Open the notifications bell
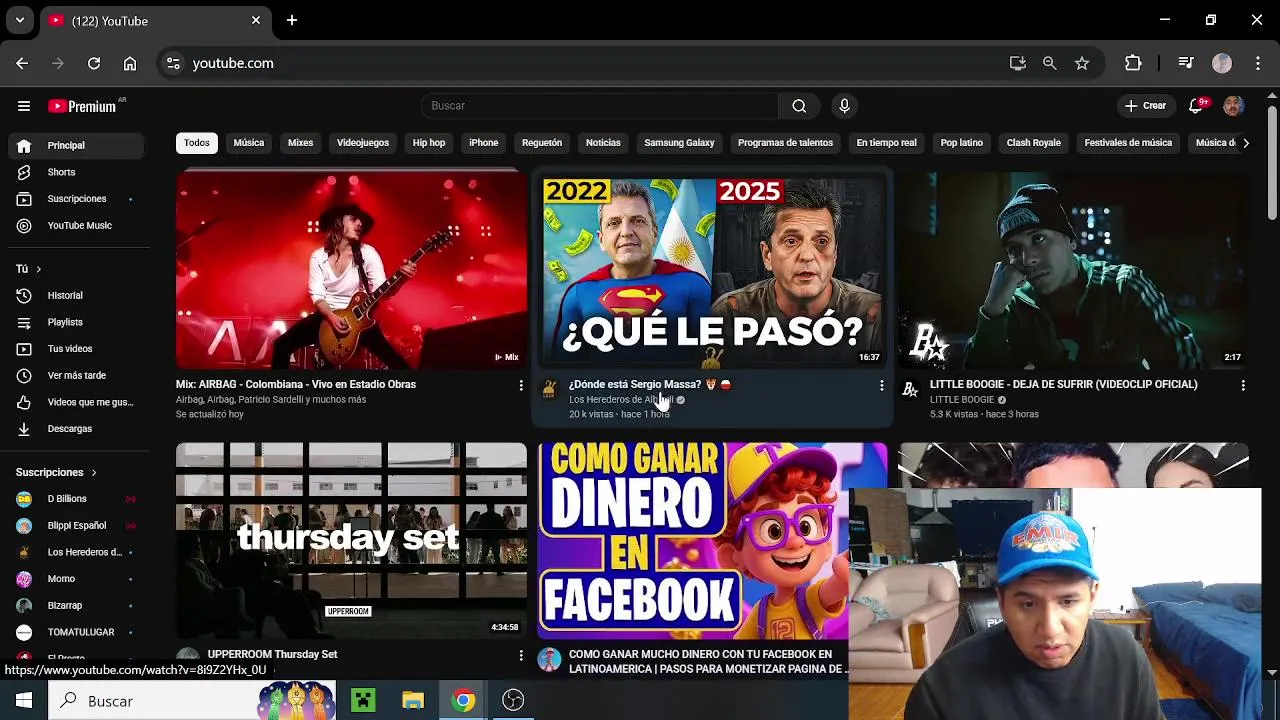 (x=1196, y=106)
